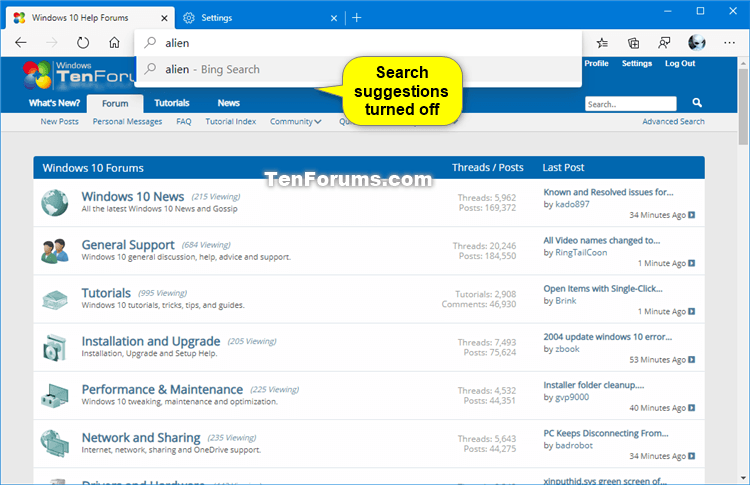
Task: Go to last post icon in Tutorials row
Action: [x=691, y=312]
